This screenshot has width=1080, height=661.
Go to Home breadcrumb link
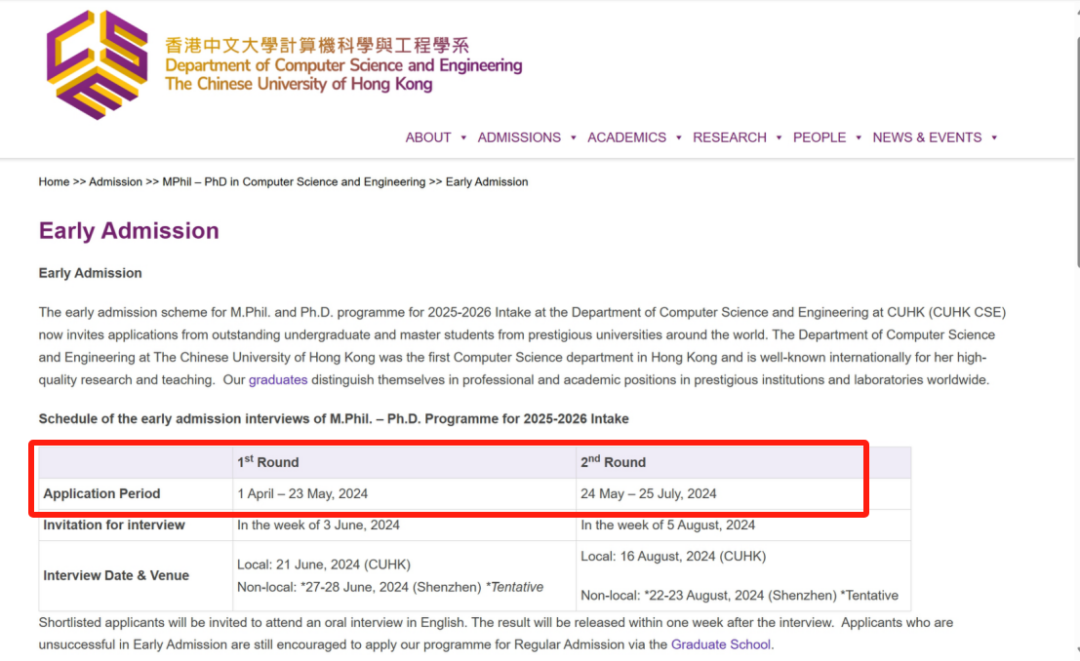point(54,182)
